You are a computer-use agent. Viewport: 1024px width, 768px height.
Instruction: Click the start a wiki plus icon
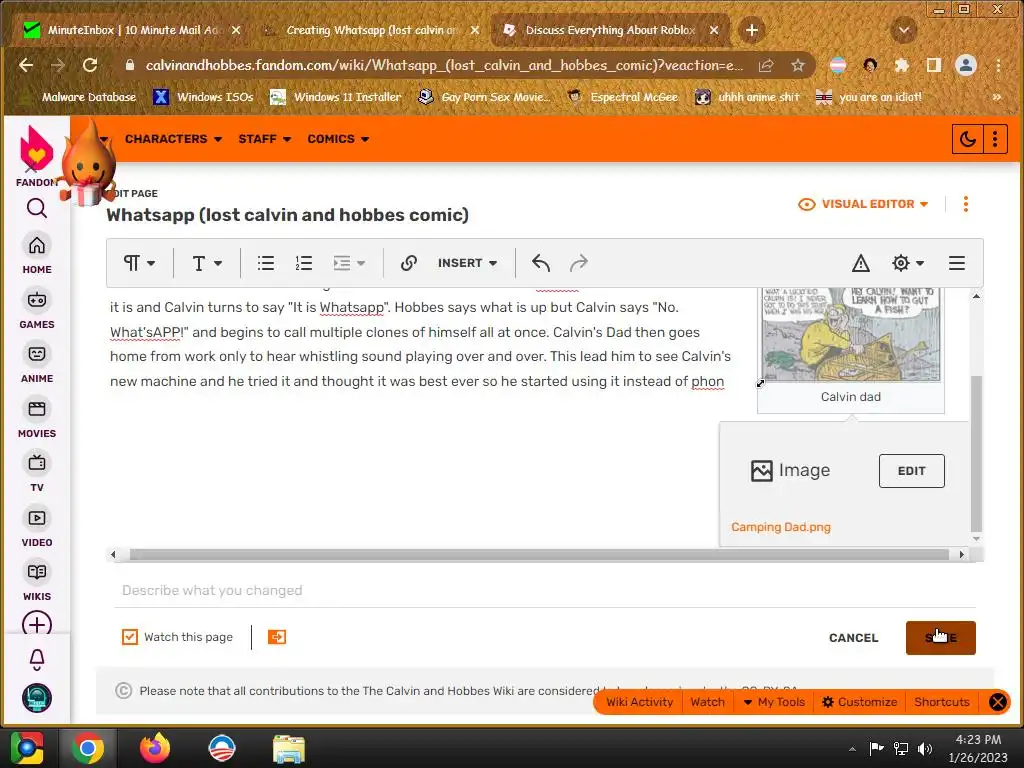tap(37, 624)
